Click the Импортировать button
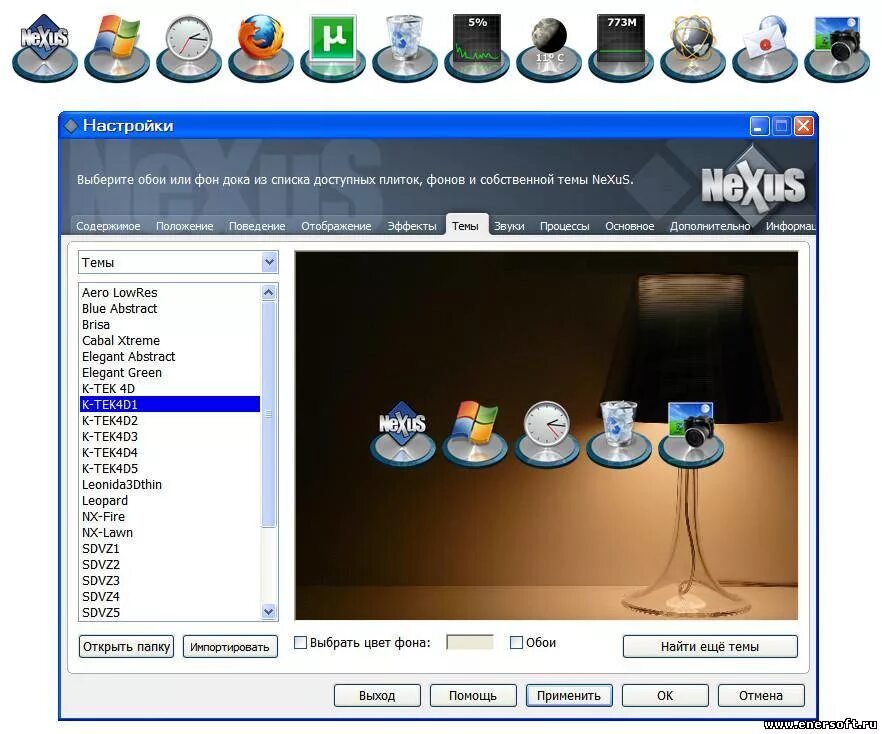The height and width of the screenshot is (734, 882). [230, 647]
